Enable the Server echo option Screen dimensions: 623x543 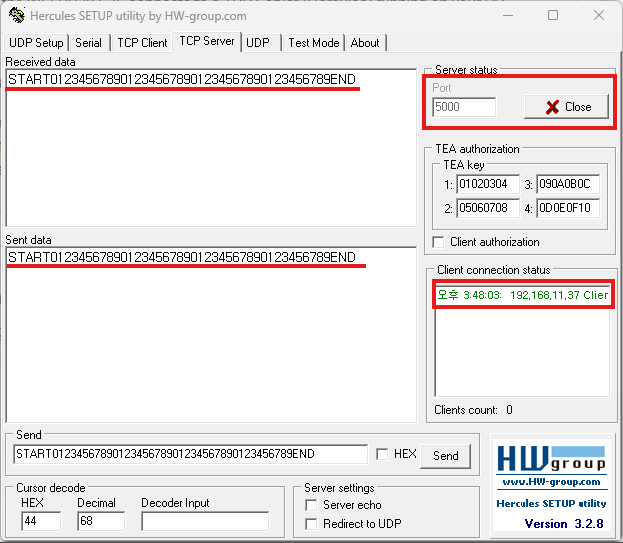(x=311, y=505)
